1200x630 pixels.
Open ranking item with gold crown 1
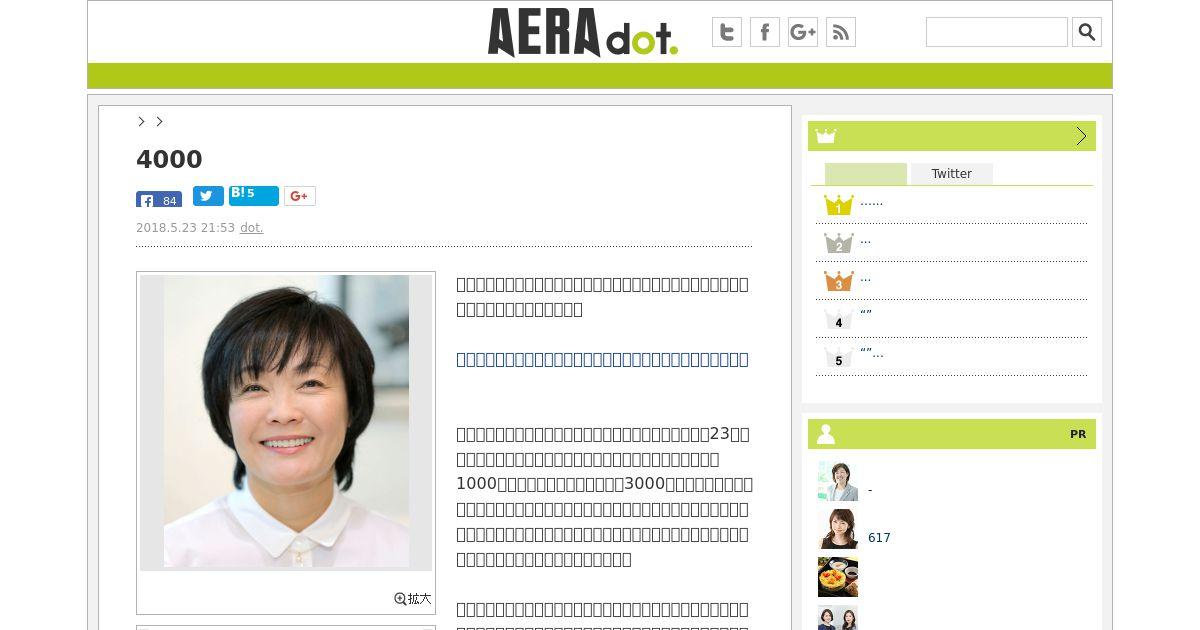click(x=872, y=202)
